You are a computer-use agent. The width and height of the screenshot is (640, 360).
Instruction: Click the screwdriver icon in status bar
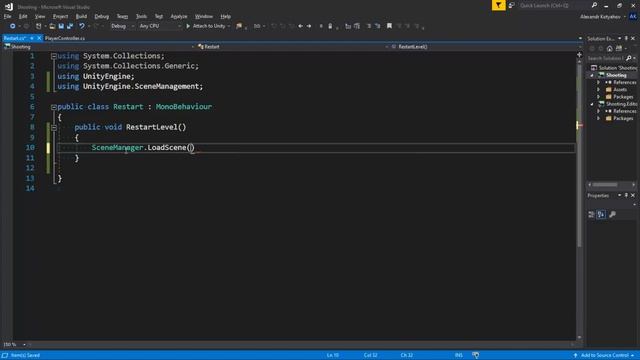coord(476,356)
